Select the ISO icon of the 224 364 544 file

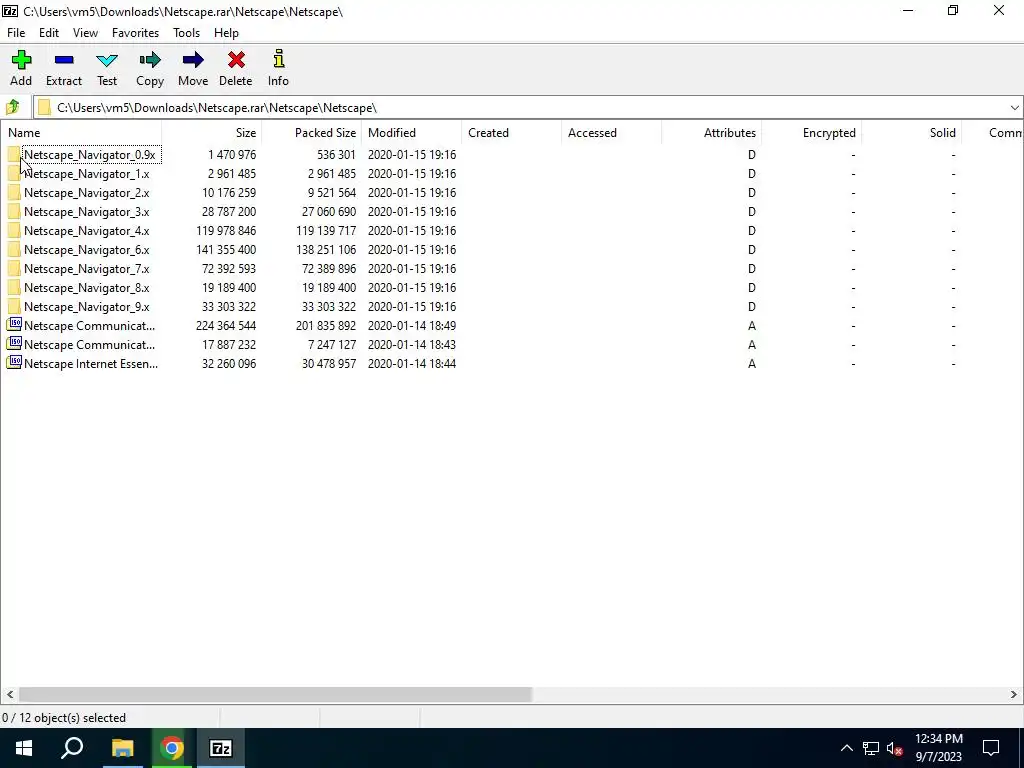[14, 325]
